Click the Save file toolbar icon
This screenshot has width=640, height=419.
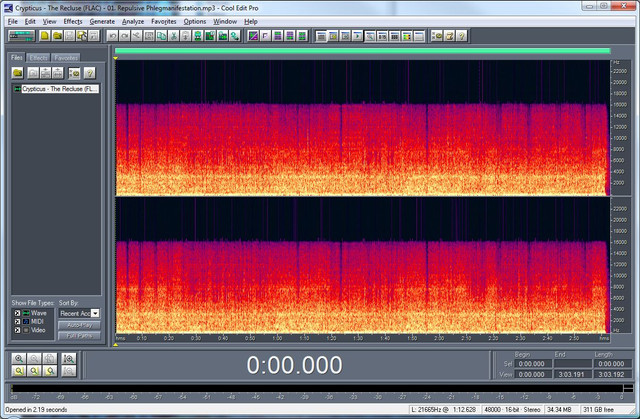tap(69, 36)
